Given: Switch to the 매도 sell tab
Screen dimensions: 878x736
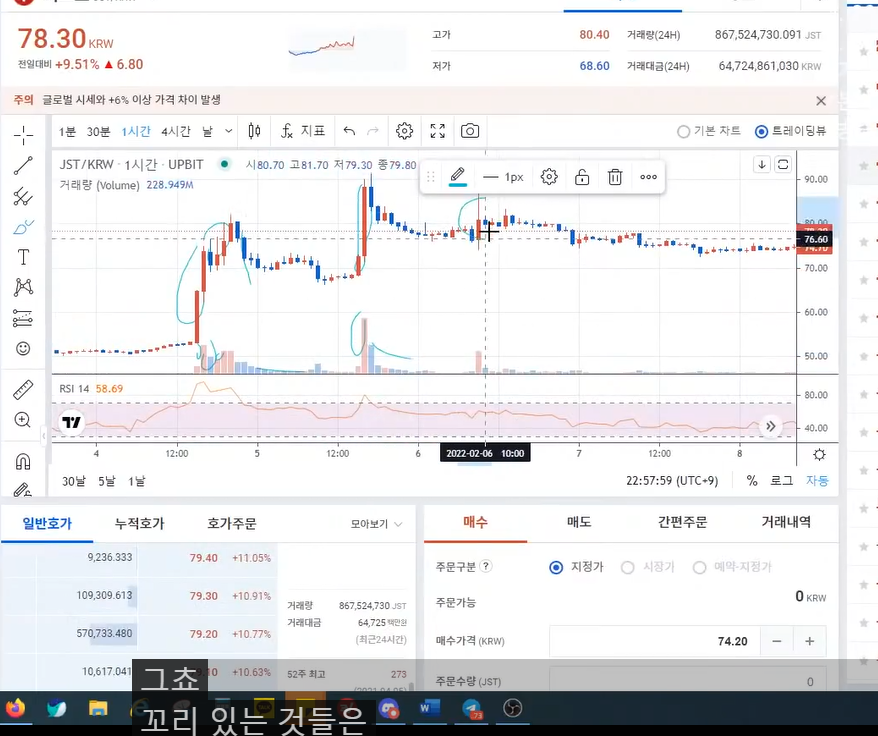Looking at the screenshot, I should (579, 523).
